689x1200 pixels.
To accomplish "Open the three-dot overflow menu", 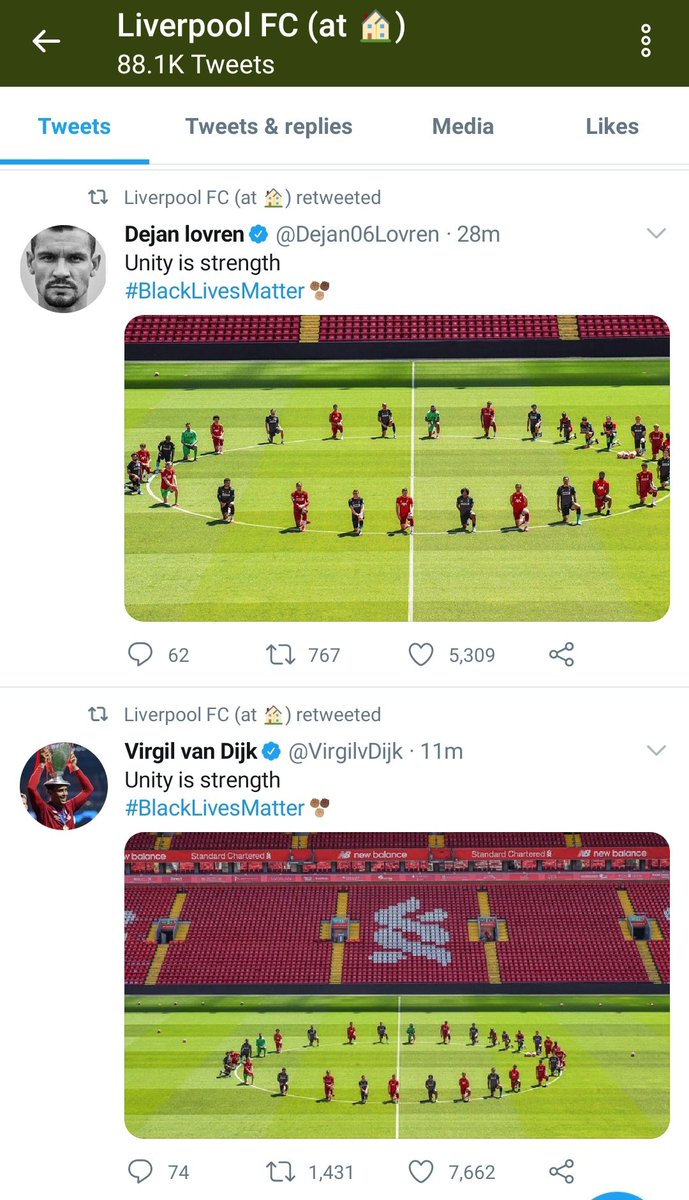I will (646, 40).
